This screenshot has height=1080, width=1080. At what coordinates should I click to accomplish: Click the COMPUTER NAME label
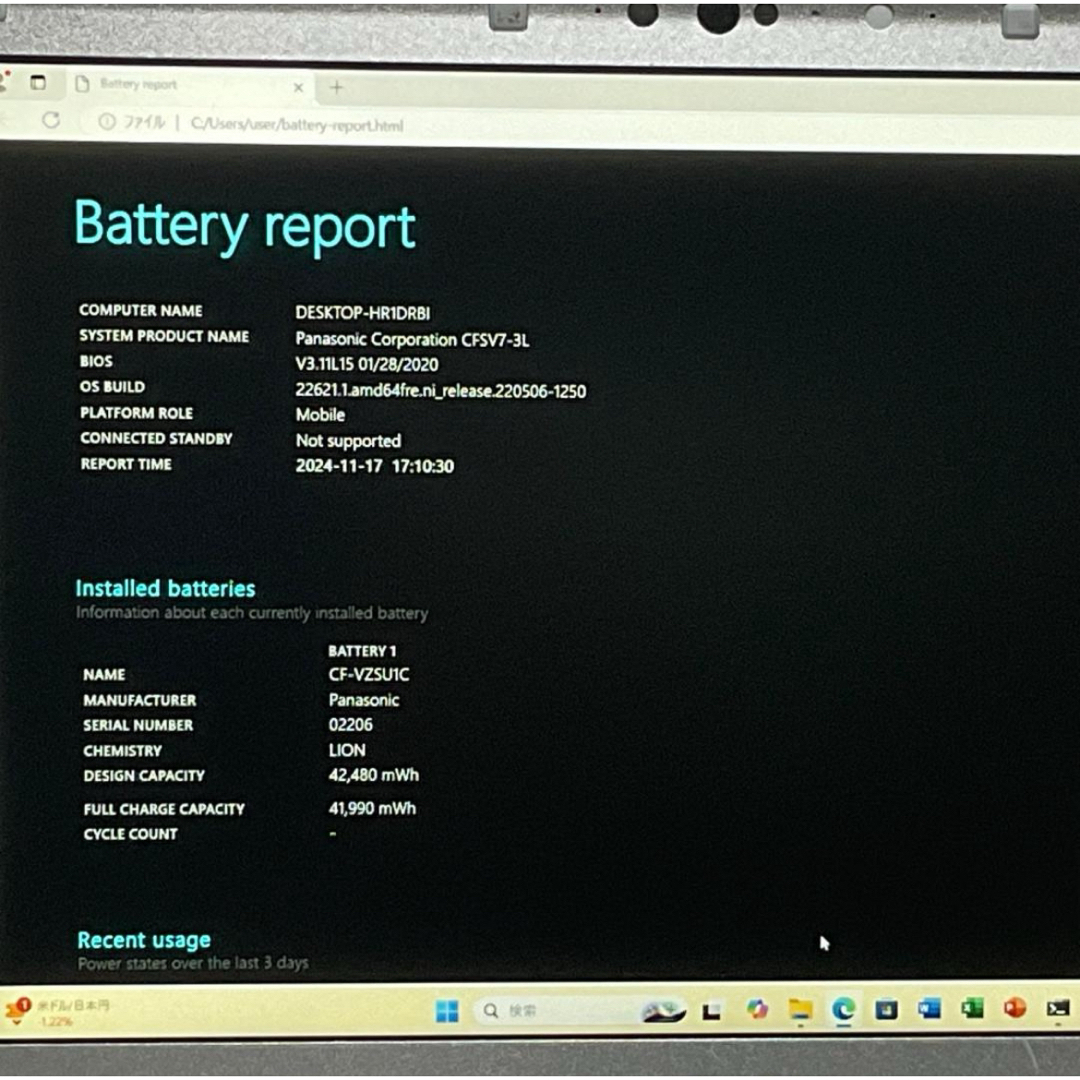(x=141, y=311)
